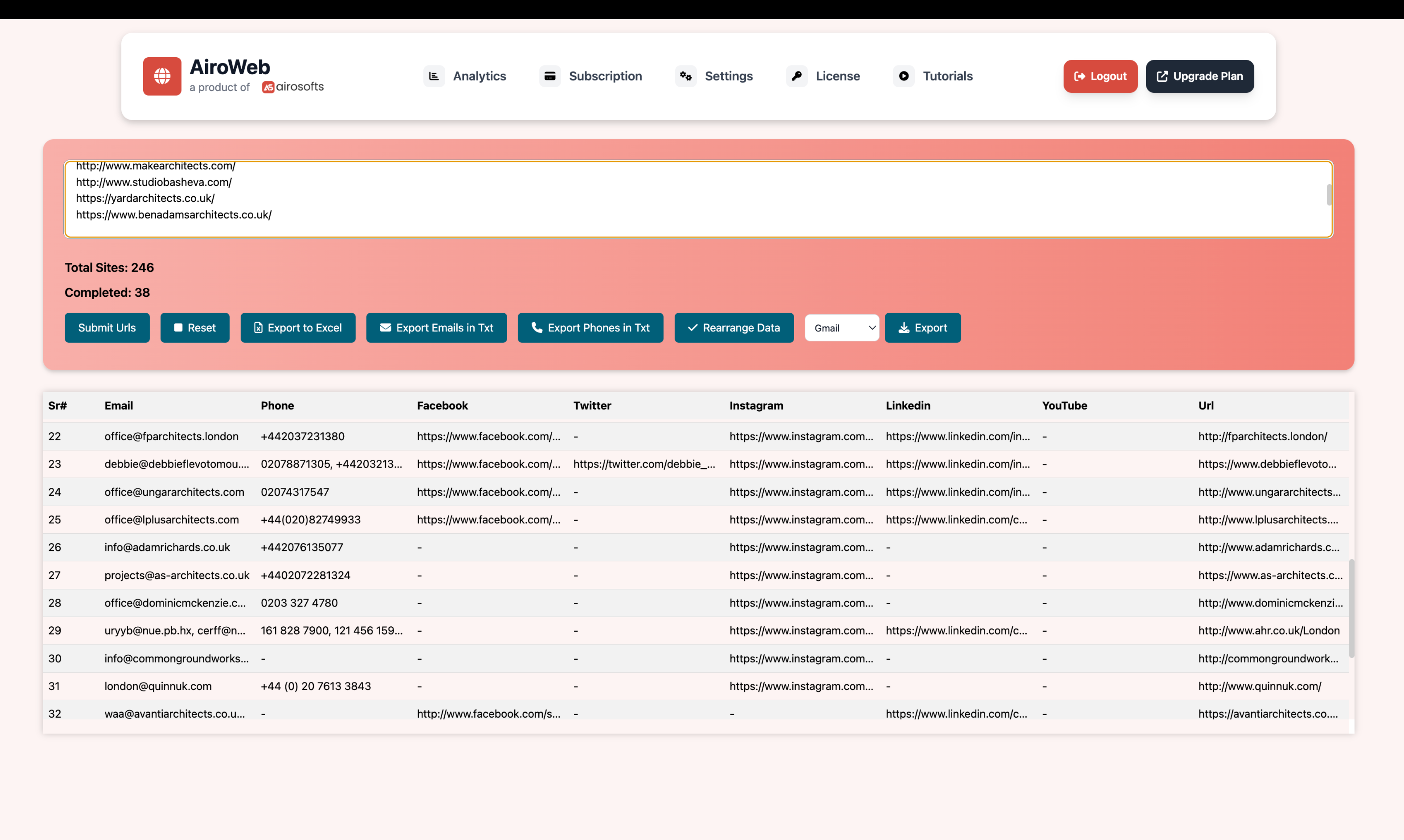Open the Analytics menu item
Viewport: 1404px width, 840px height.
tap(479, 76)
